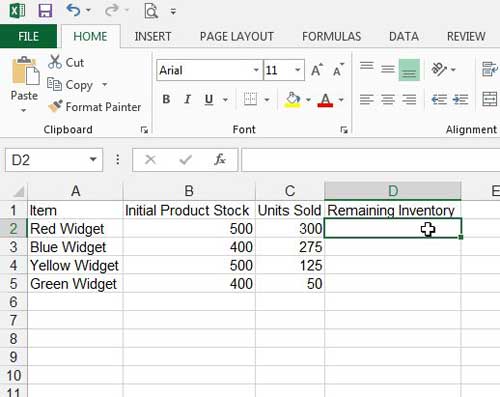Image resolution: width=500 pixels, height=397 pixels.
Task: Confirm entry with the checkmark button
Action: [x=185, y=160]
